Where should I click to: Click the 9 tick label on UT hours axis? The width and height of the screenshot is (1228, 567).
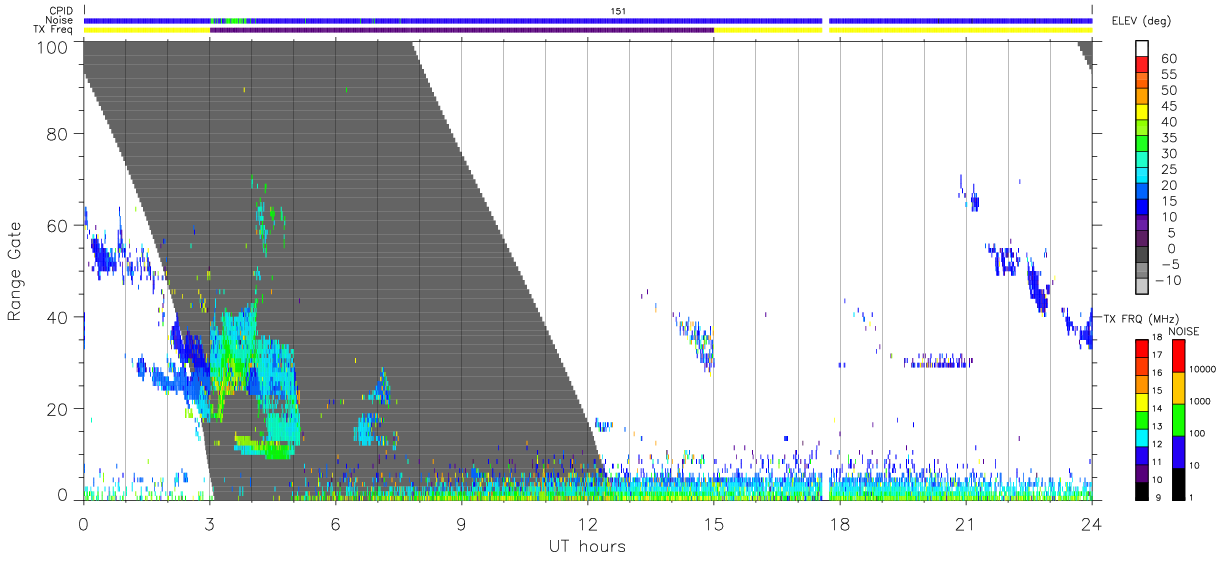tap(461, 525)
